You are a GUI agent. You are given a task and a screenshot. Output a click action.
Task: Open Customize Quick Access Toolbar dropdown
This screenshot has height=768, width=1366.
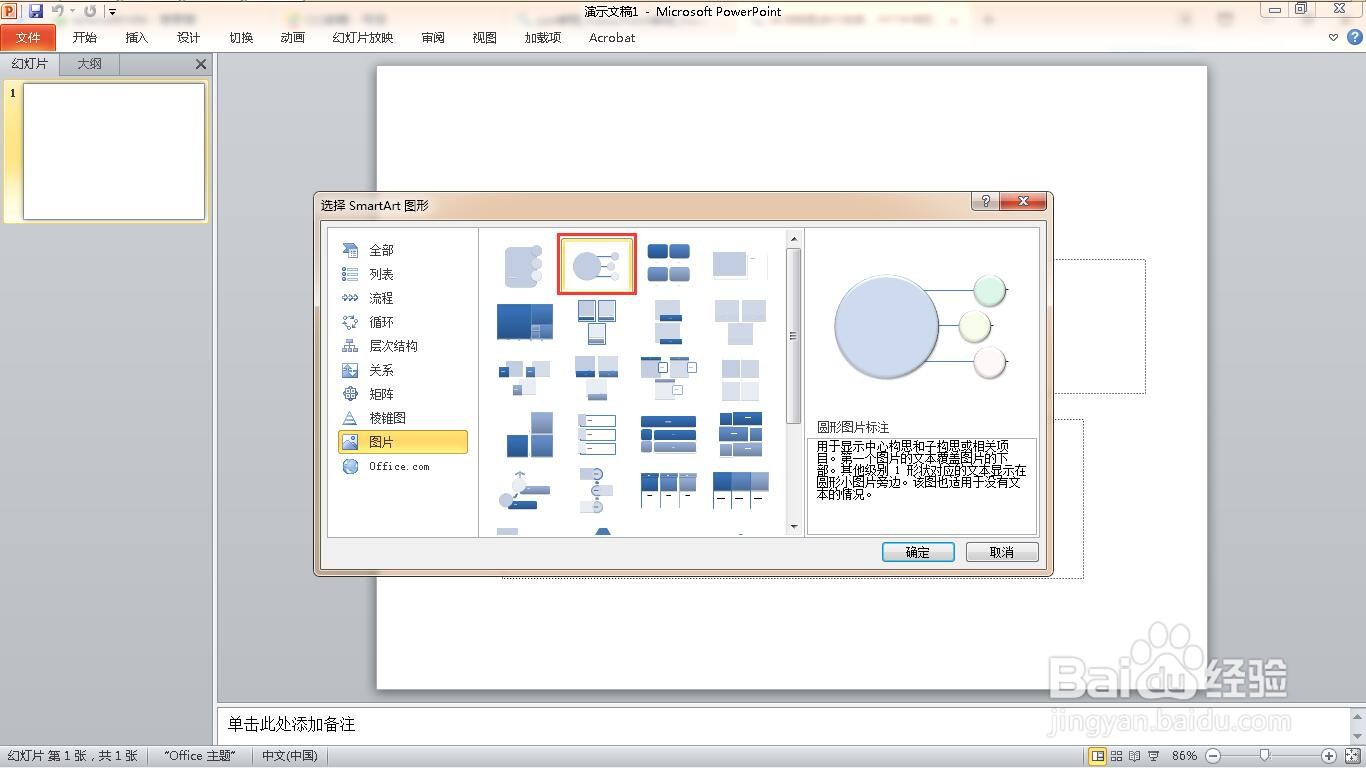[x=111, y=12]
